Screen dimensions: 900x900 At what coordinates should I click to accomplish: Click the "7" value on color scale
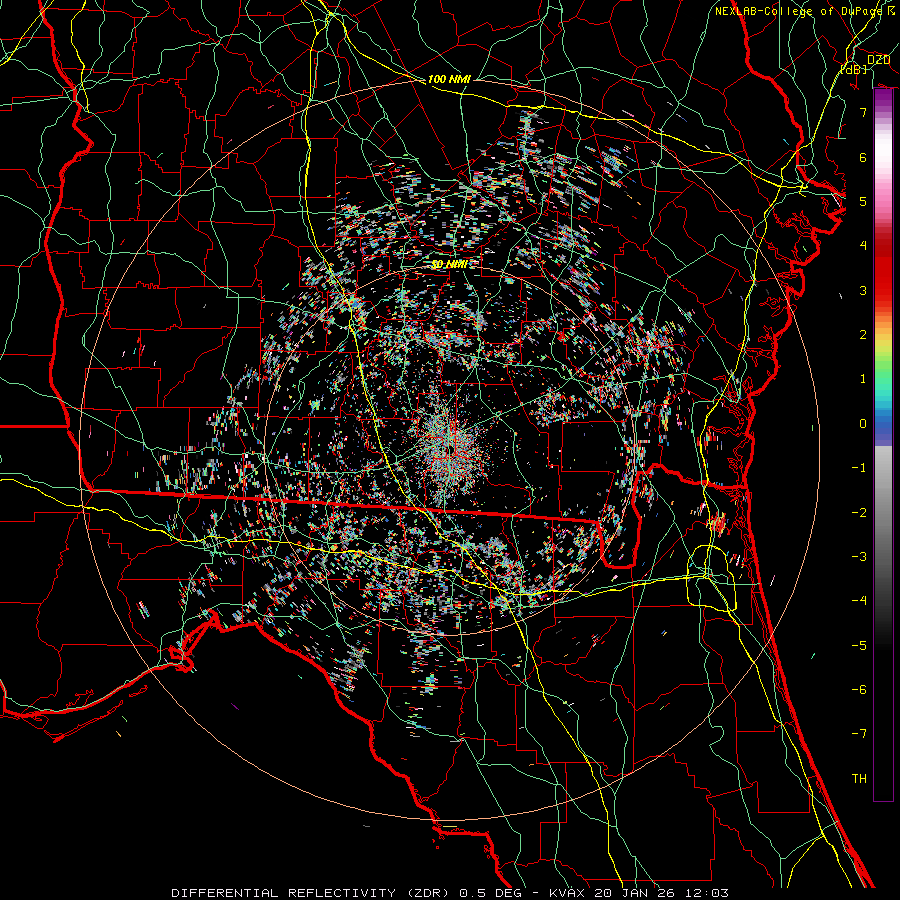[x=863, y=112]
